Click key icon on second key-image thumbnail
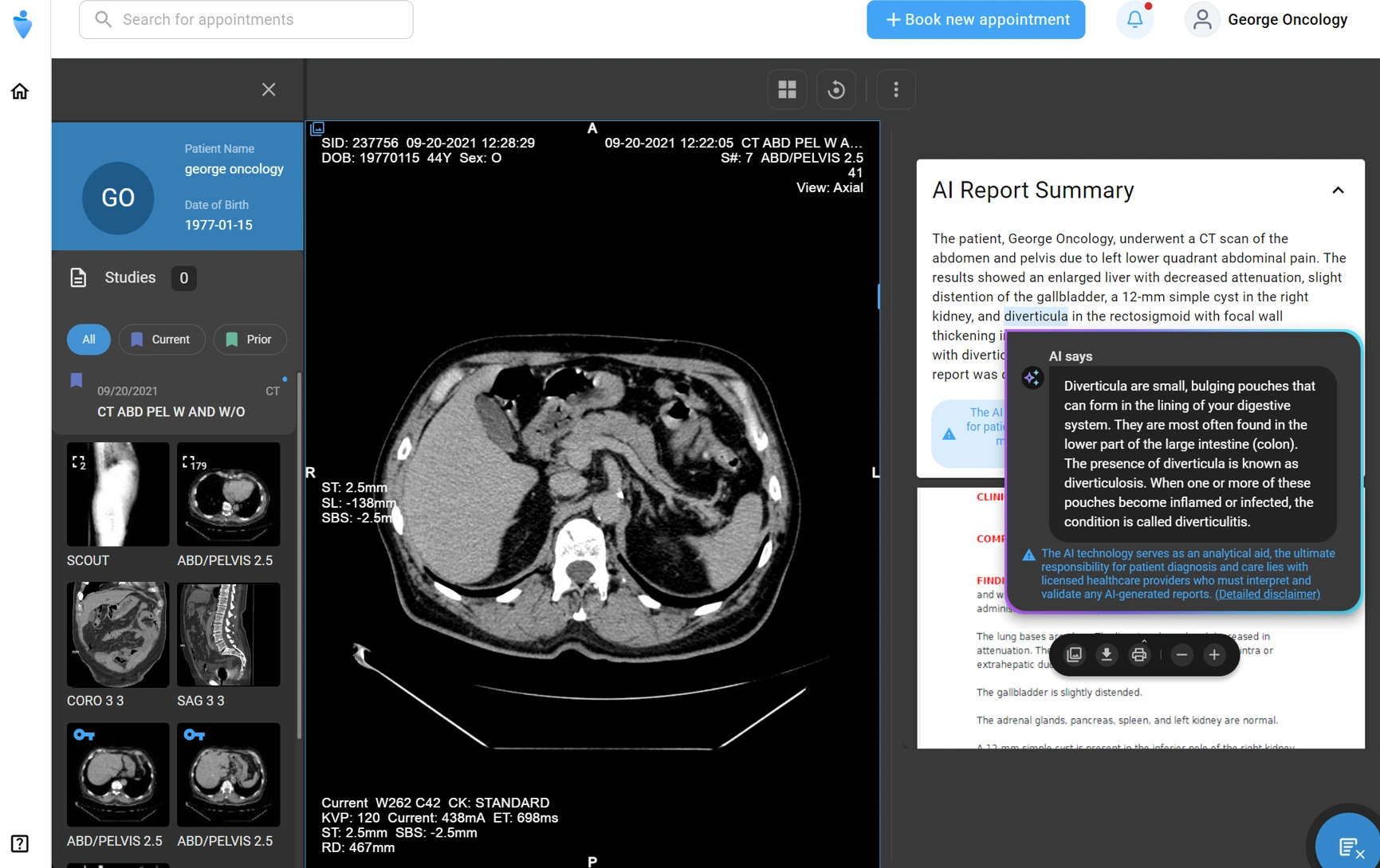The image size is (1380, 868). [194, 735]
